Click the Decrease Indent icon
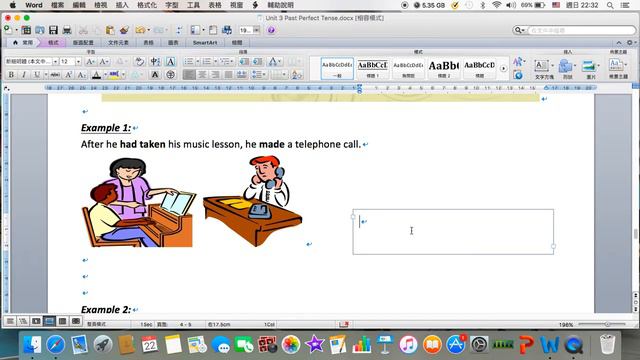The width and height of the screenshot is (640, 360). coord(244,62)
